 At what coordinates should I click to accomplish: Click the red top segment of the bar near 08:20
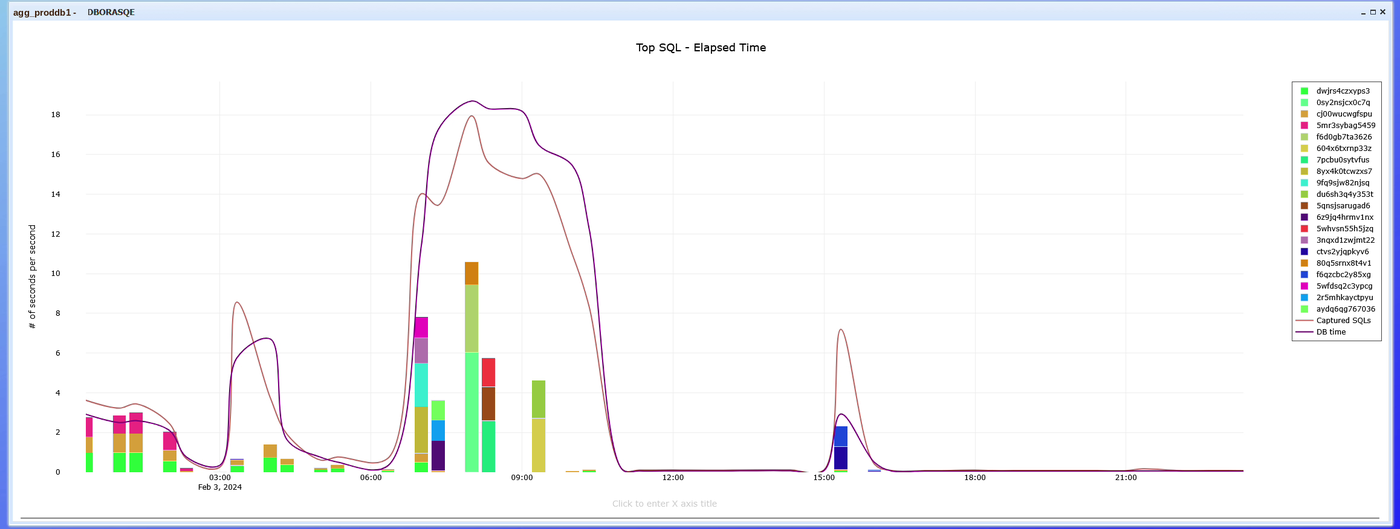tap(488, 372)
